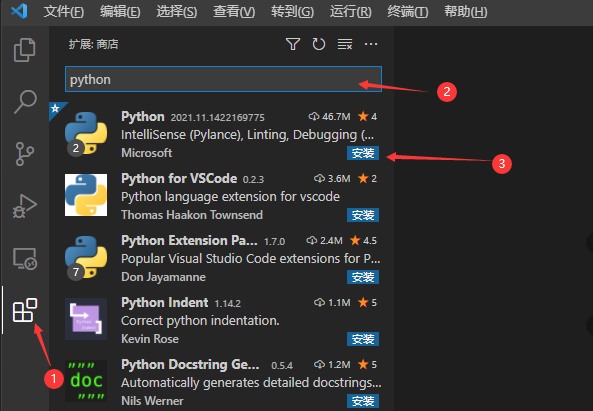The image size is (593, 411).
Task: Click the Python Extension Pack logo
Action: [86, 257]
